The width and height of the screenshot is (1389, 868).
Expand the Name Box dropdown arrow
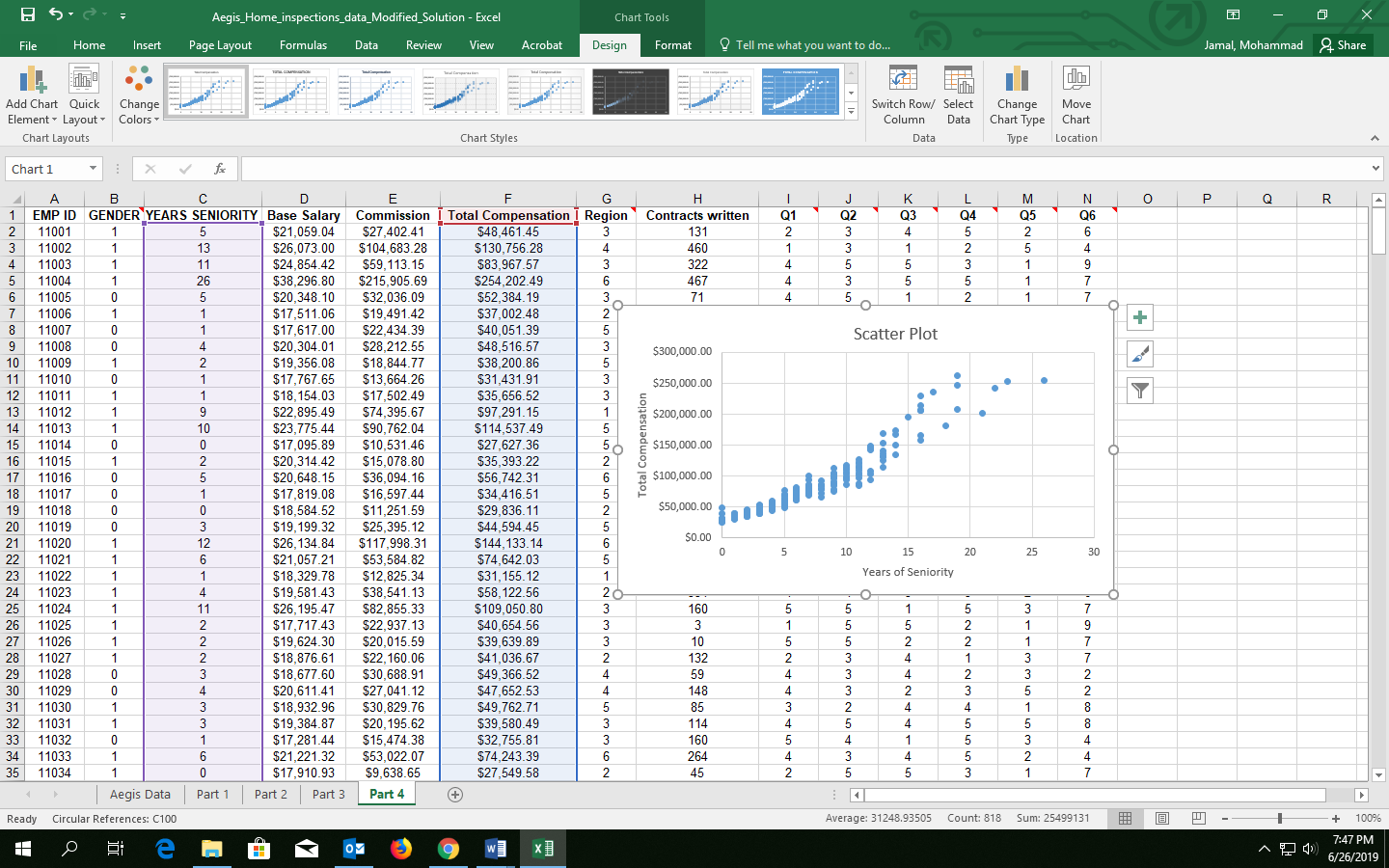[x=93, y=169]
